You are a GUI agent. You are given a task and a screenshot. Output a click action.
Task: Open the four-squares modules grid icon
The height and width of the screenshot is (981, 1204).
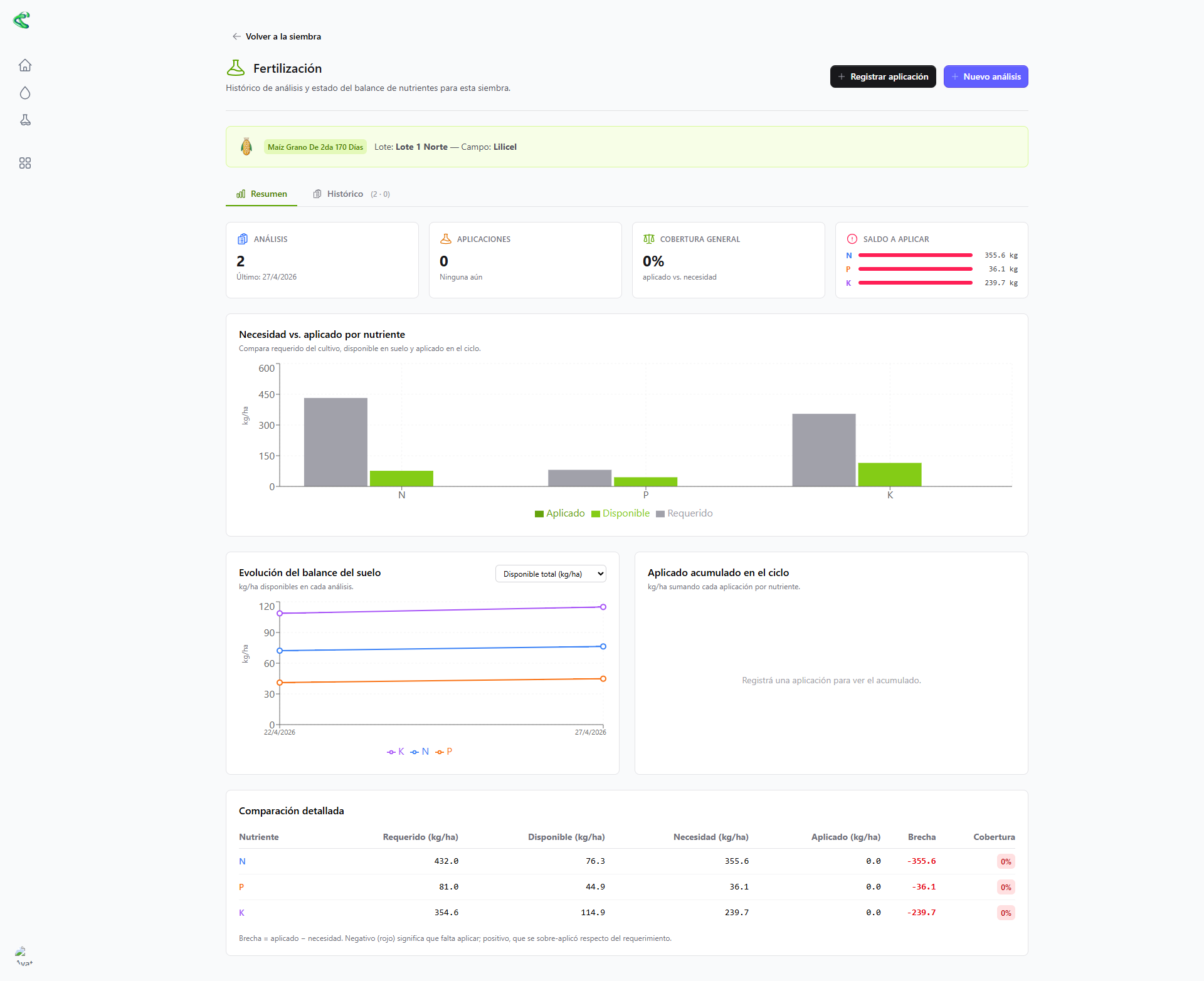pyautogui.click(x=25, y=163)
